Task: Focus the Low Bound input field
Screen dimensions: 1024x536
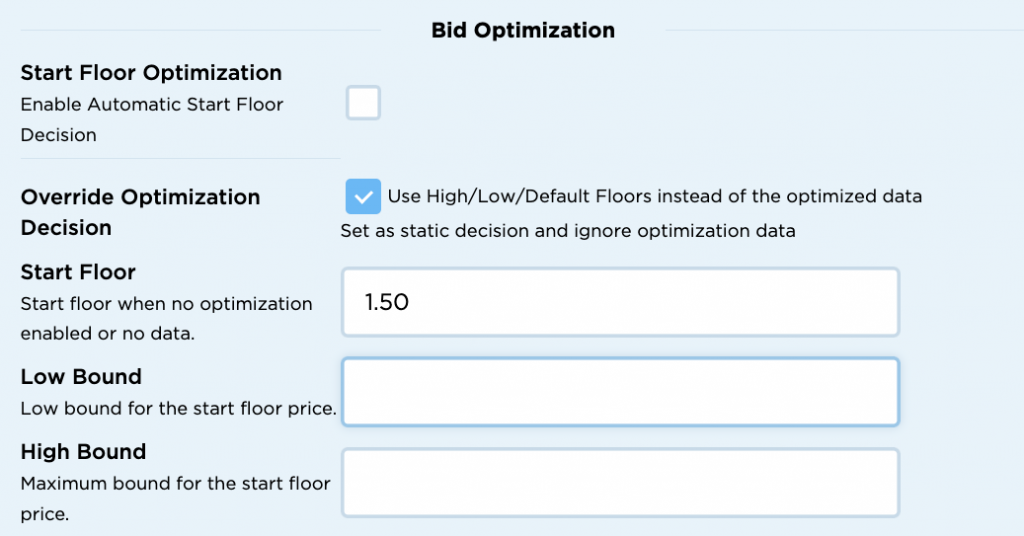Action: [x=620, y=392]
